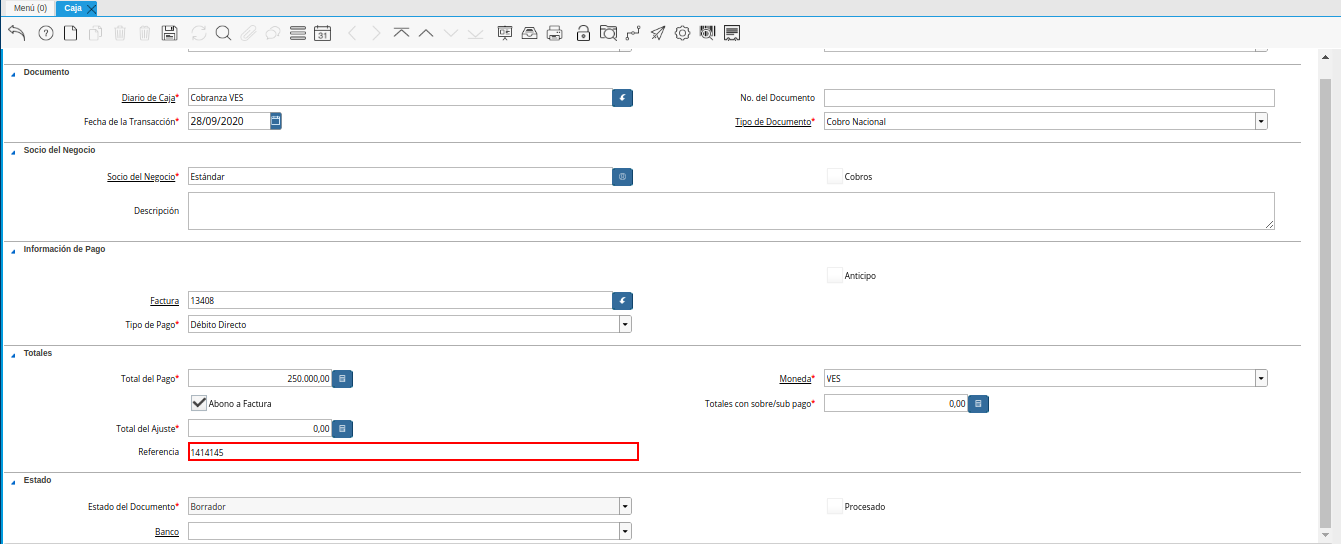1341x544 pixels.
Task: Check the Cobros checkbox
Action: (x=835, y=176)
